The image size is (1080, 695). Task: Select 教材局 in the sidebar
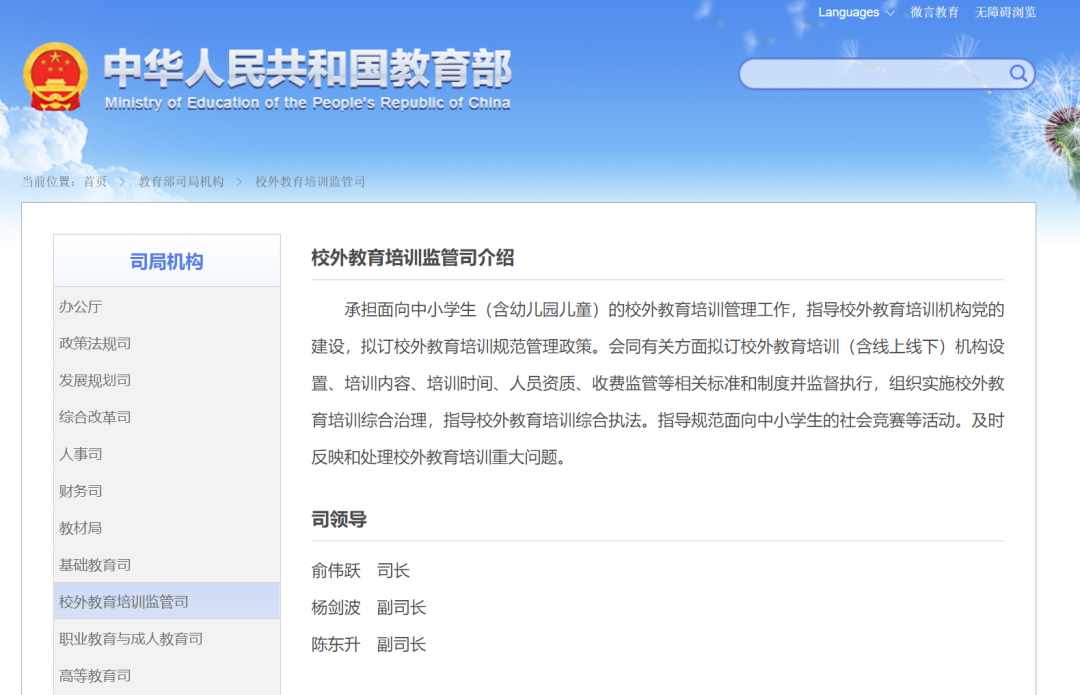167,528
